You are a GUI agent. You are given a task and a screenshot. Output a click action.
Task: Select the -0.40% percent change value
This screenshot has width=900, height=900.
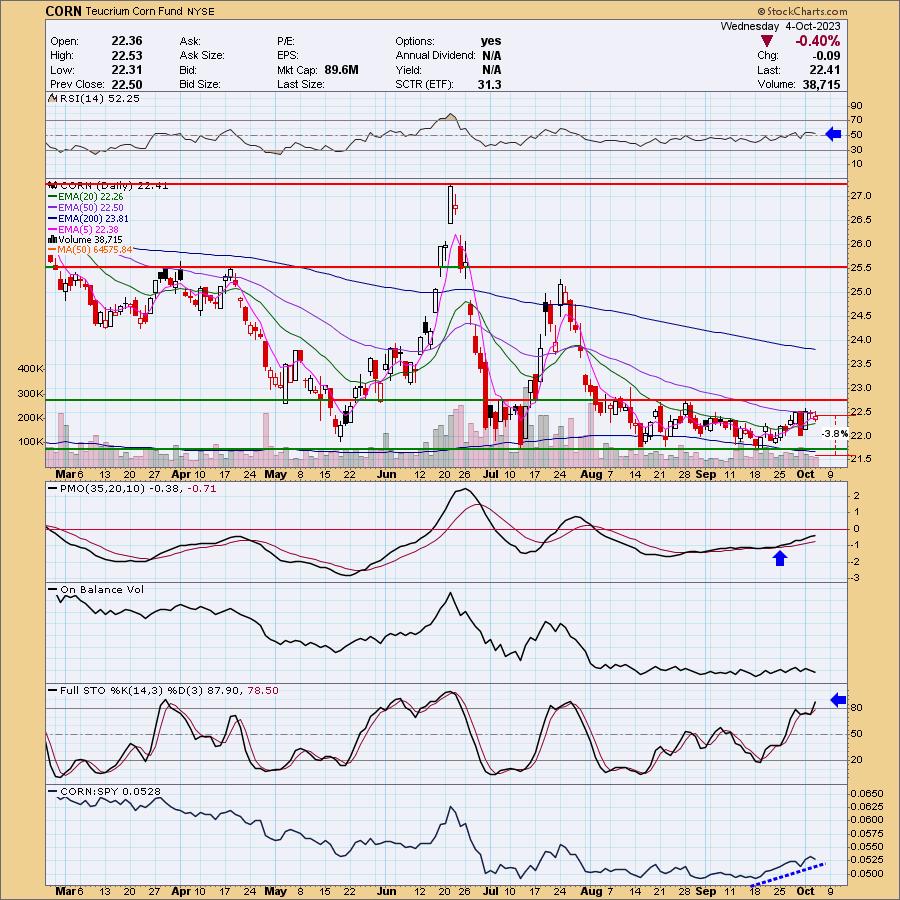tap(817, 41)
